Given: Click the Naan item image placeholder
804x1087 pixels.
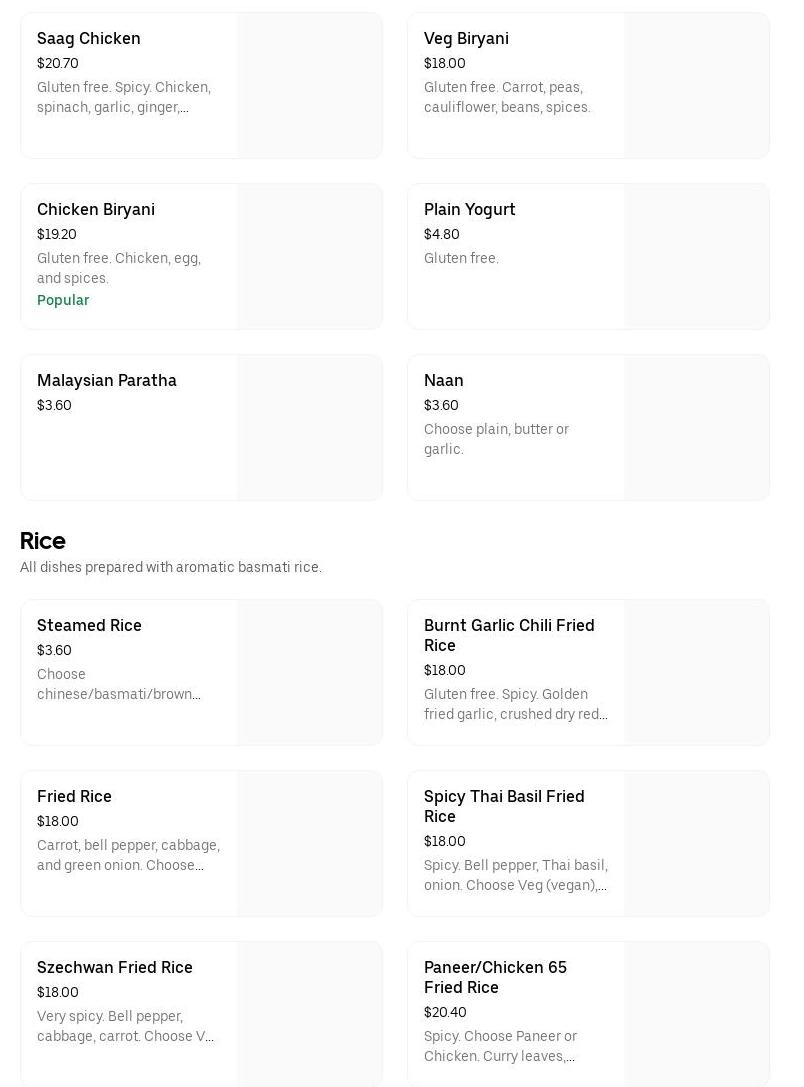Looking at the screenshot, I should [x=697, y=428].
